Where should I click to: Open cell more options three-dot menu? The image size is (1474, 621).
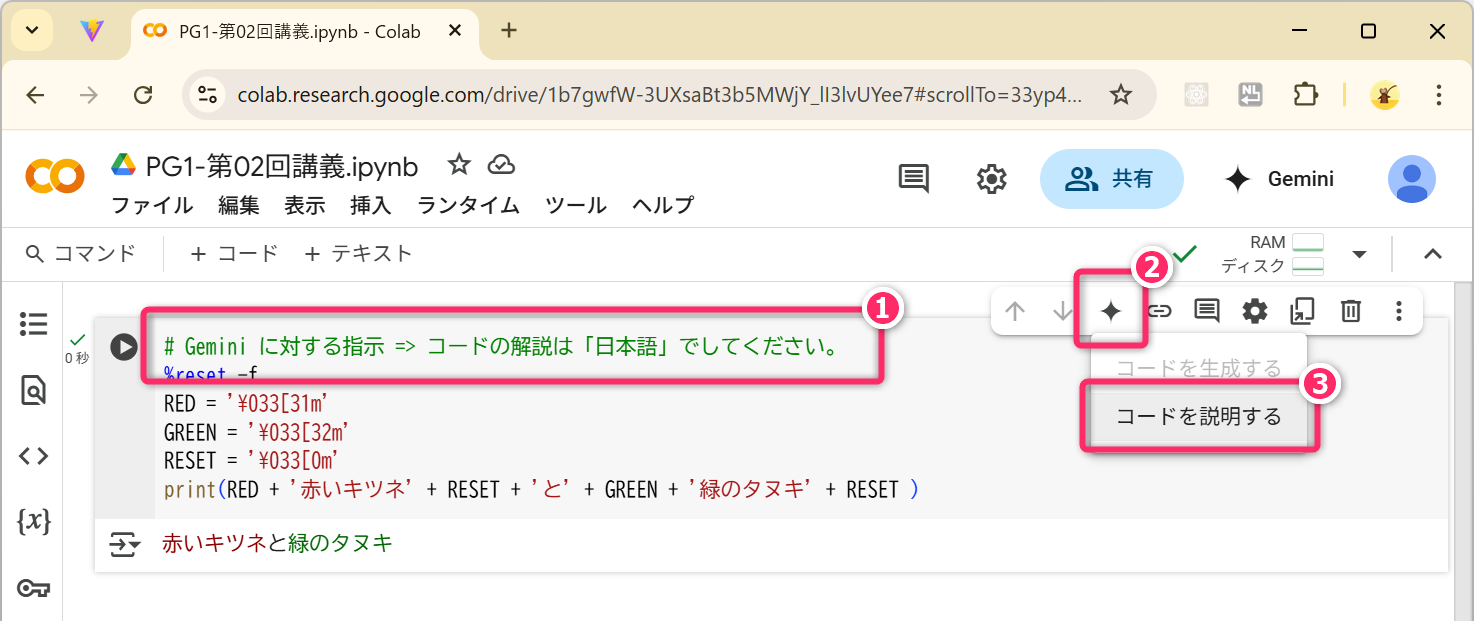[1399, 311]
